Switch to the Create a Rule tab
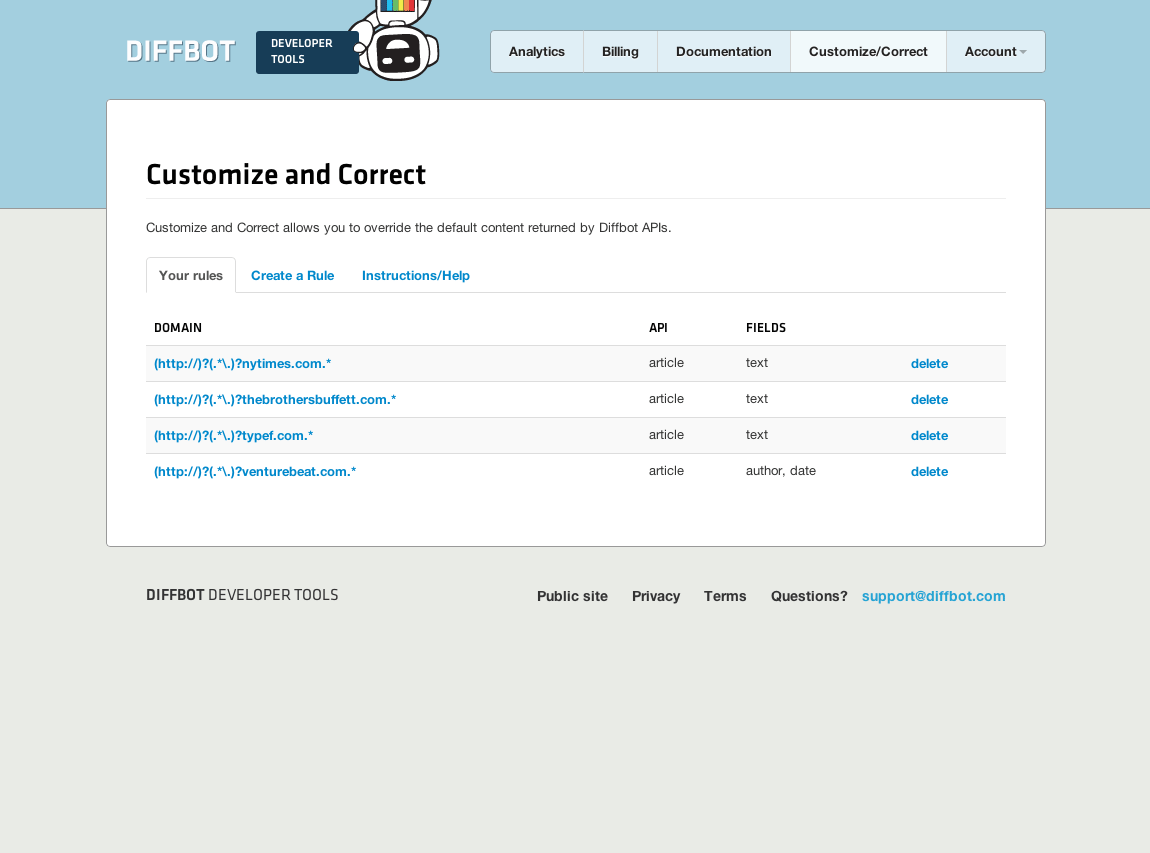The height and width of the screenshot is (853, 1150). tap(292, 276)
